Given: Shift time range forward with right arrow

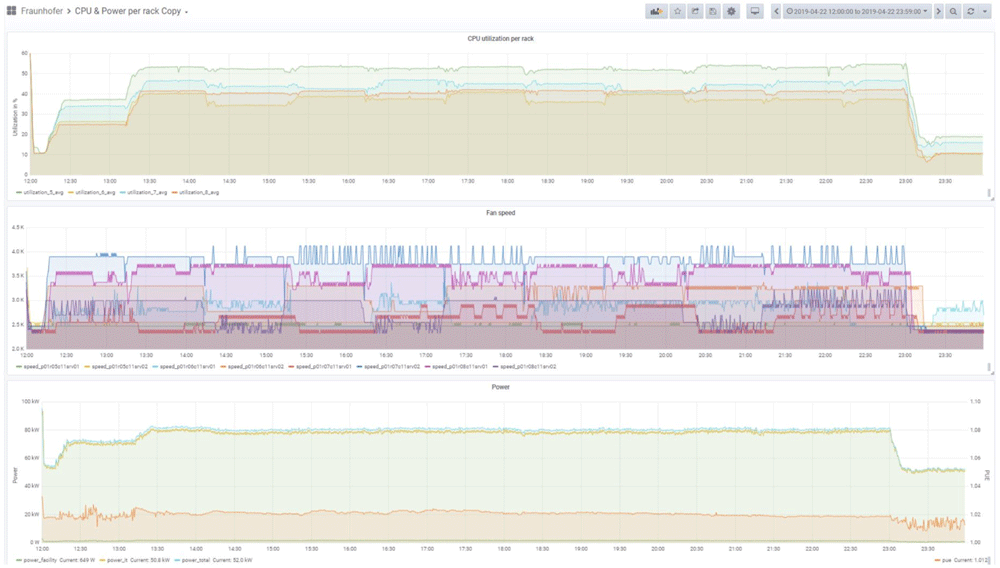Looking at the screenshot, I should pos(938,11).
